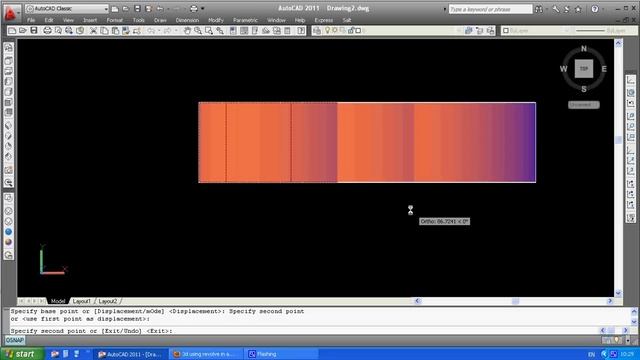
Task: Open the Flashing taskbar window
Action: click(282, 354)
